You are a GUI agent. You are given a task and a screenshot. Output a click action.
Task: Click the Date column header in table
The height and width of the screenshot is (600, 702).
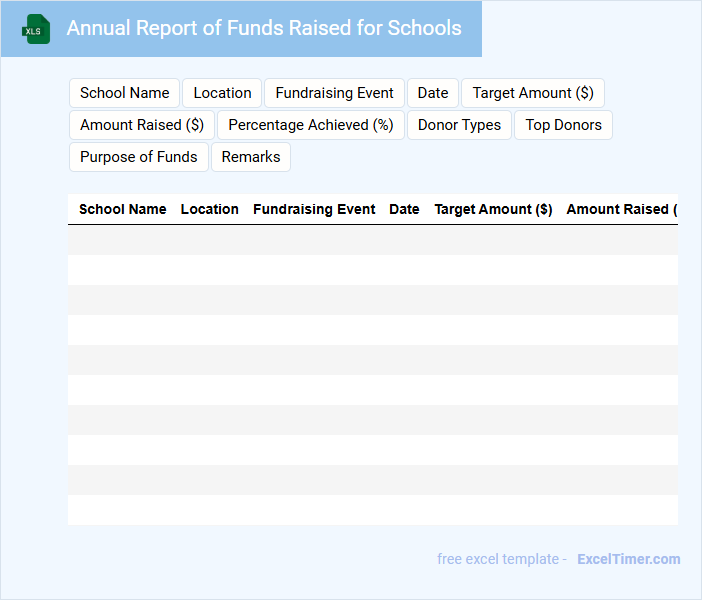(404, 209)
